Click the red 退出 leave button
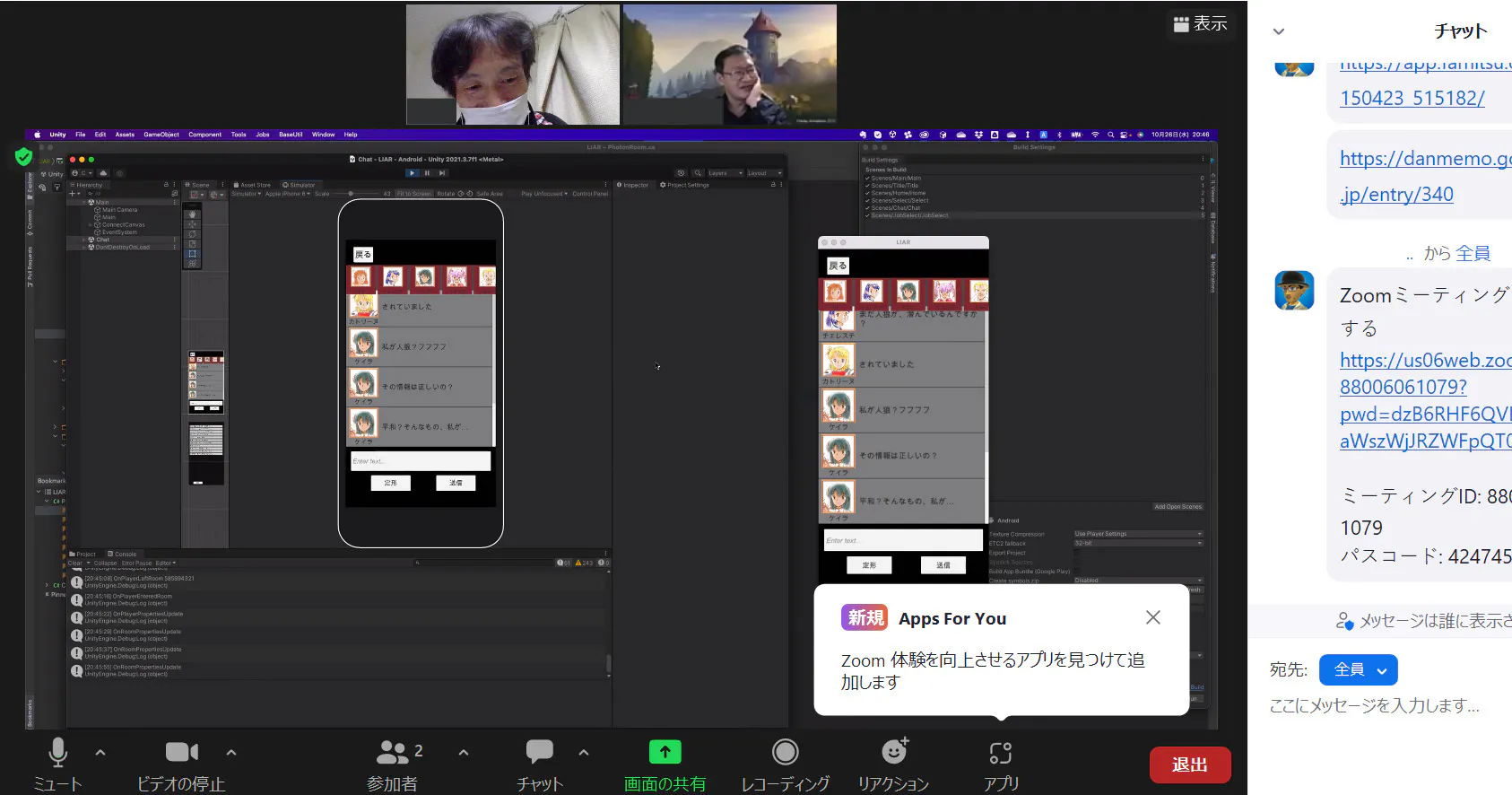The width and height of the screenshot is (1512, 795). 1189,764
